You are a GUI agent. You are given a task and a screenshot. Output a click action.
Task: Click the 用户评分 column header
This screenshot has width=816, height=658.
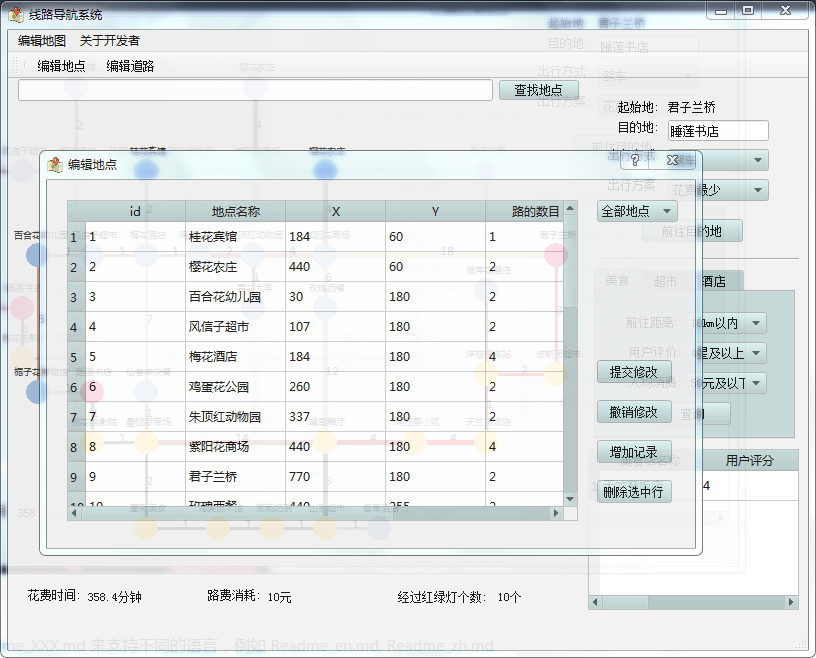pyautogui.click(x=750, y=460)
